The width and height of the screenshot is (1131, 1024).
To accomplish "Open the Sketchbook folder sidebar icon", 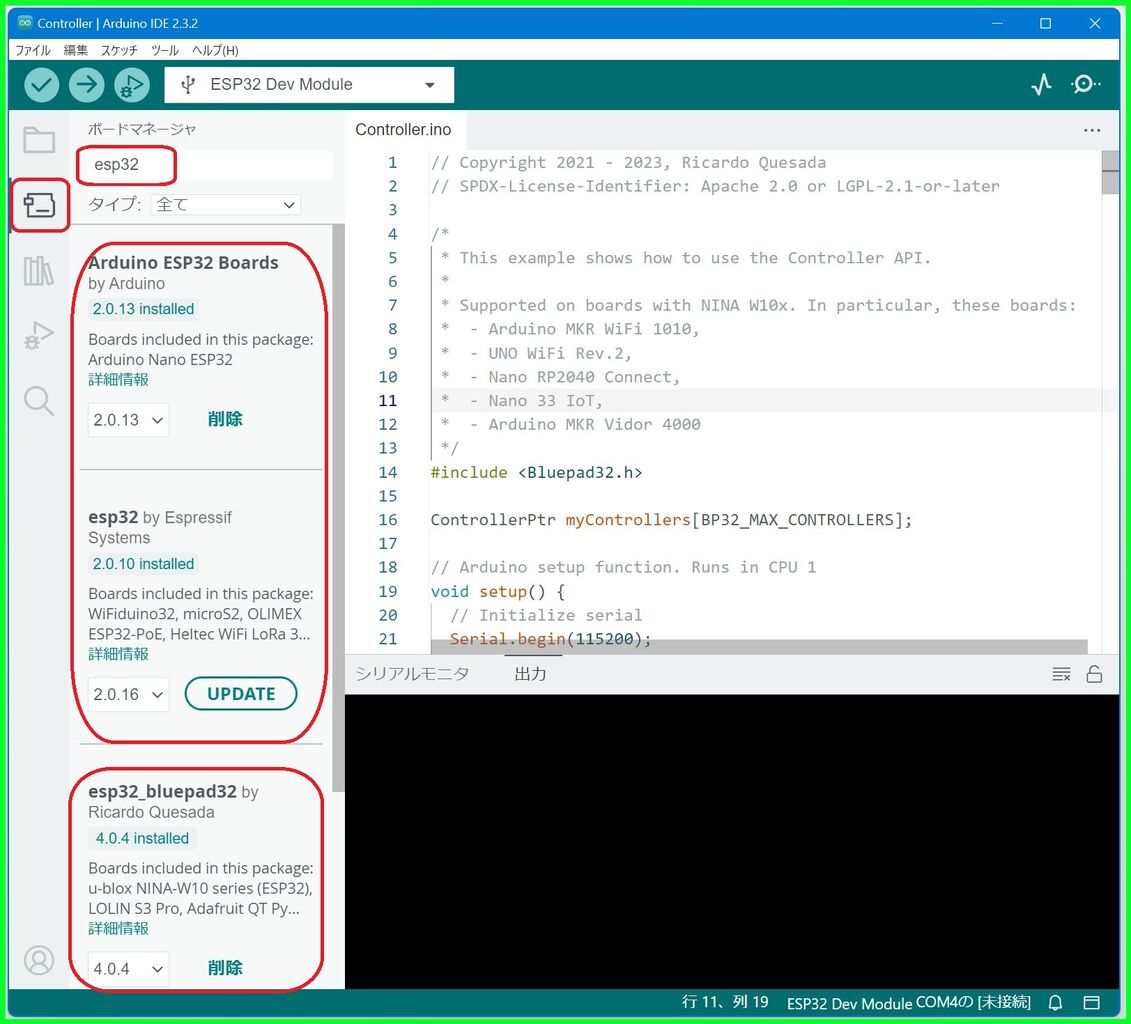I will (38, 140).
